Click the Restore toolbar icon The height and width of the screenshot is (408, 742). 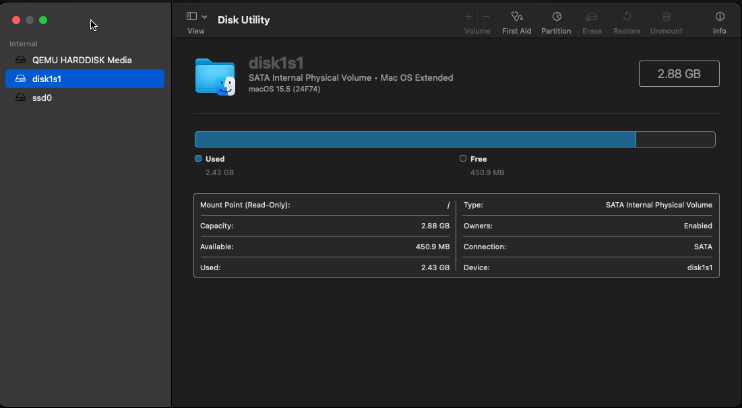coord(627,17)
